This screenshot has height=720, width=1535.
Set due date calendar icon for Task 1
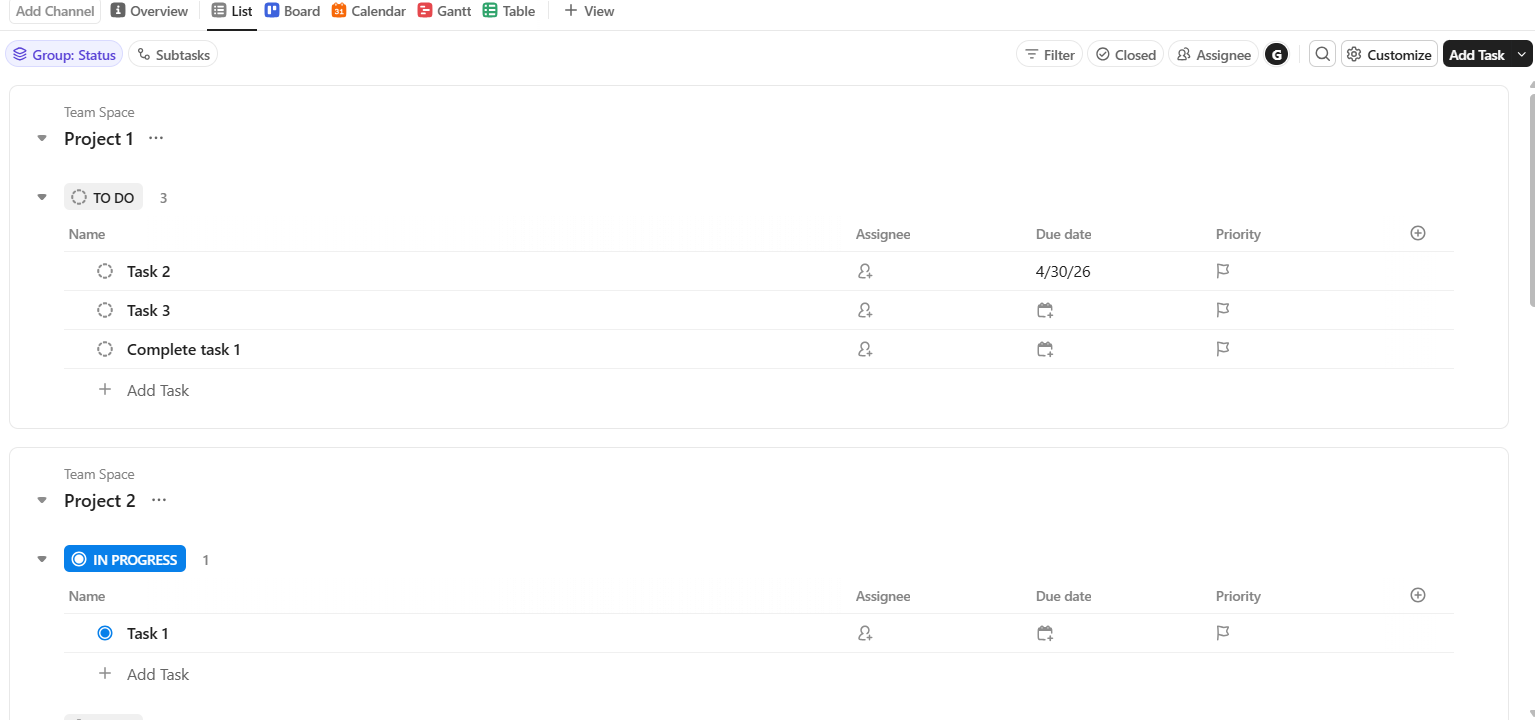(x=1045, y=633)
